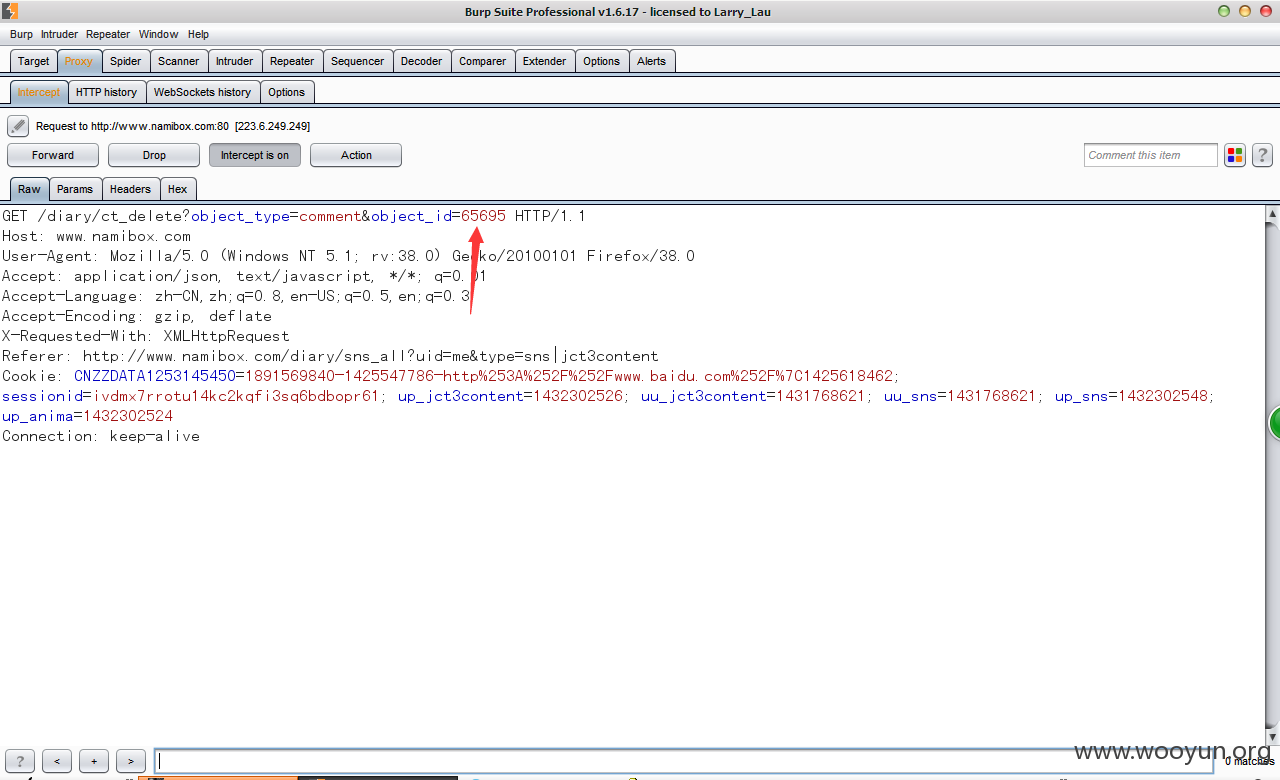
Task: Click the Drop button
Action: pyautogui.click(x=154, y=155)
